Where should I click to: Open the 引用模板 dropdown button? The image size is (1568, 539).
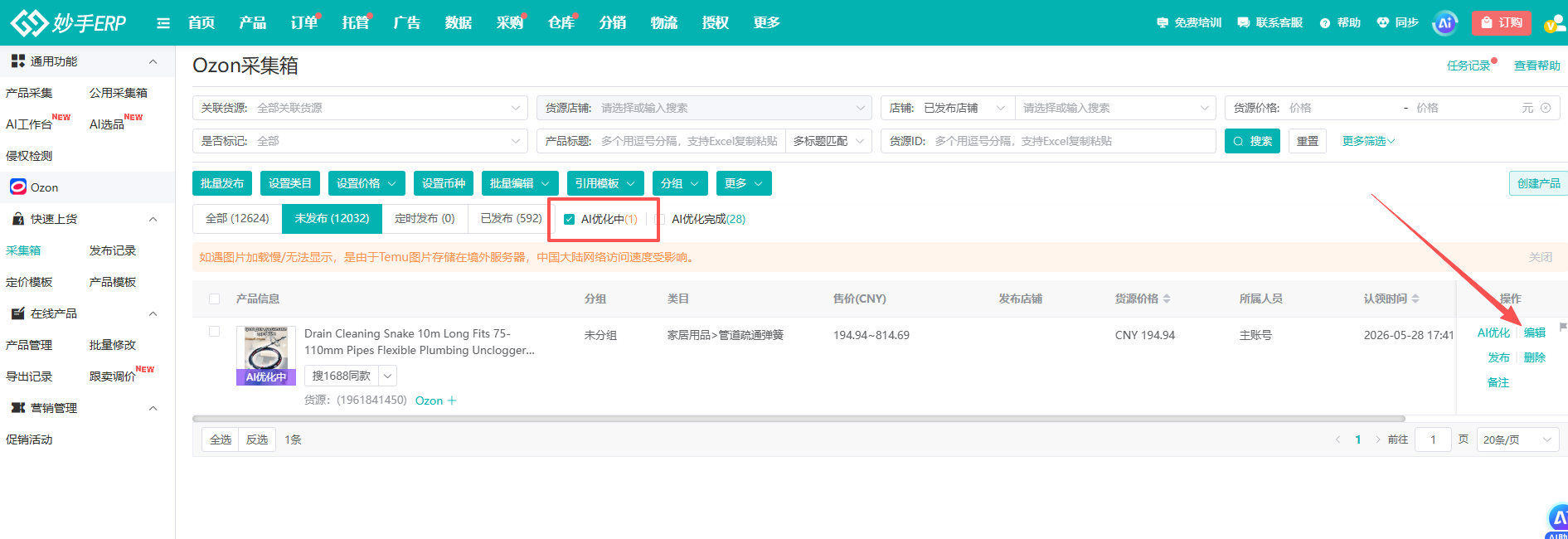605,183
